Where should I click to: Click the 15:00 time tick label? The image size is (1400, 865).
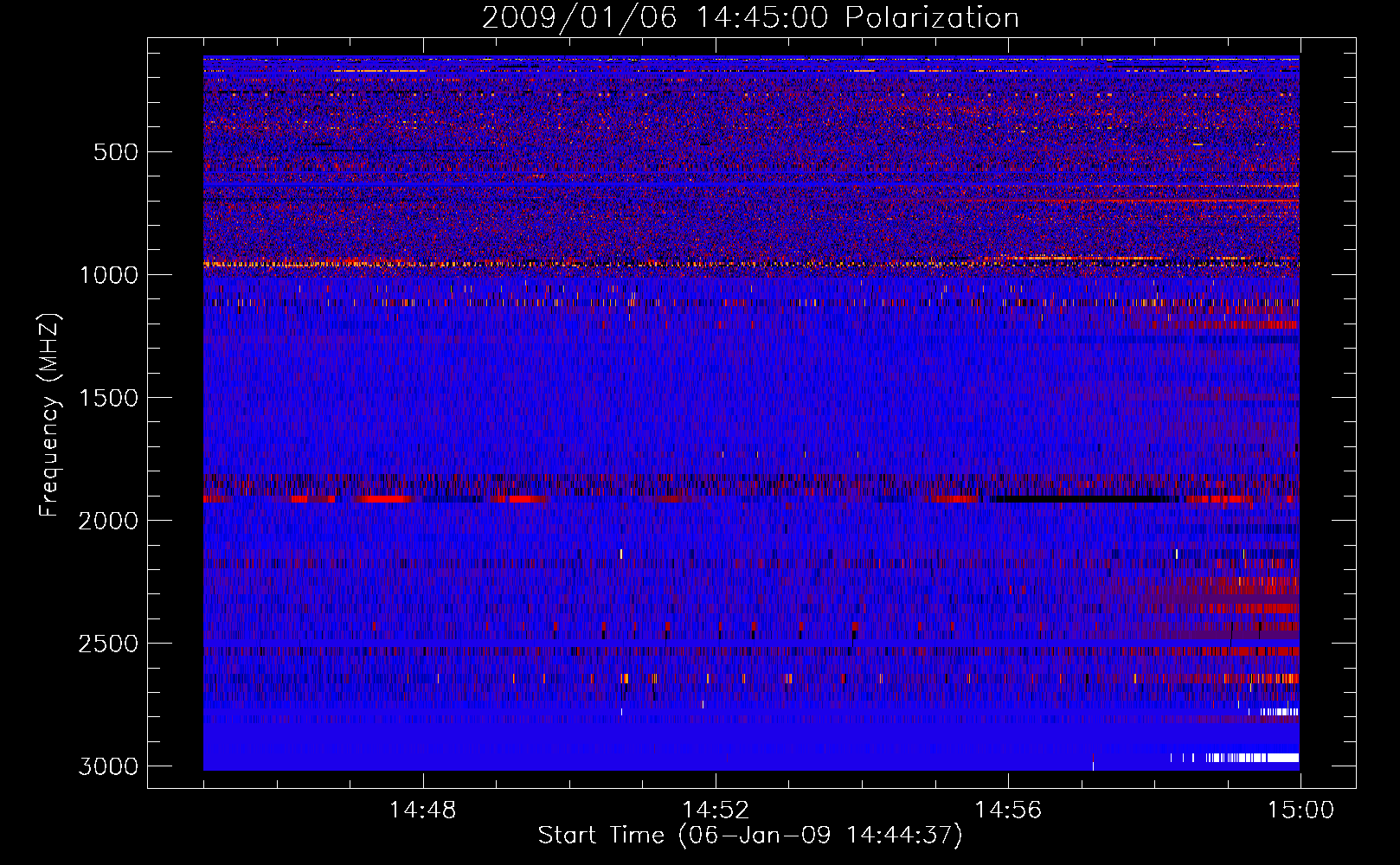click(x=1300, y=811)
